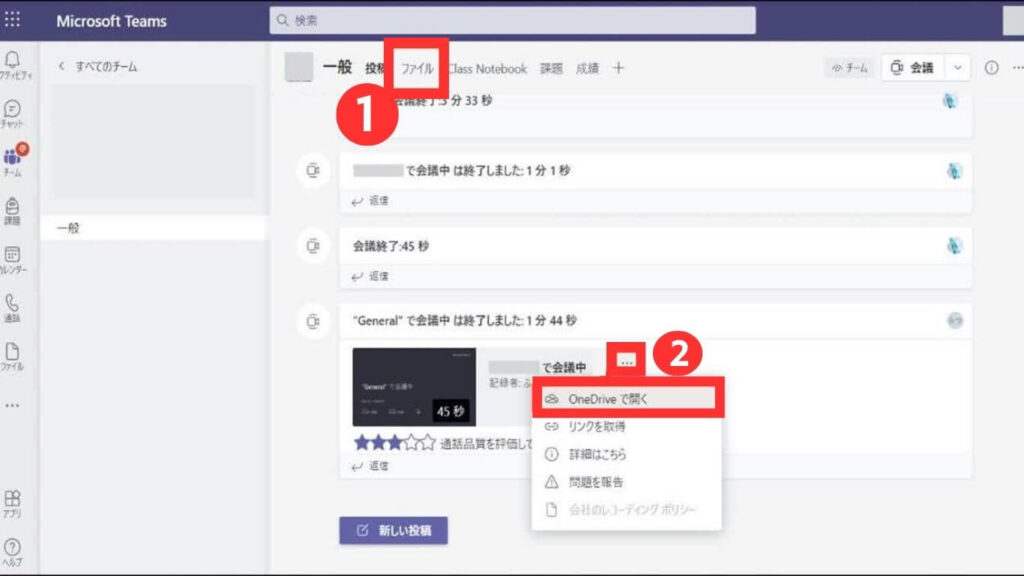Open the Activity feed in the sidebar
1024x576 pixels.
(x=15, y=63)
